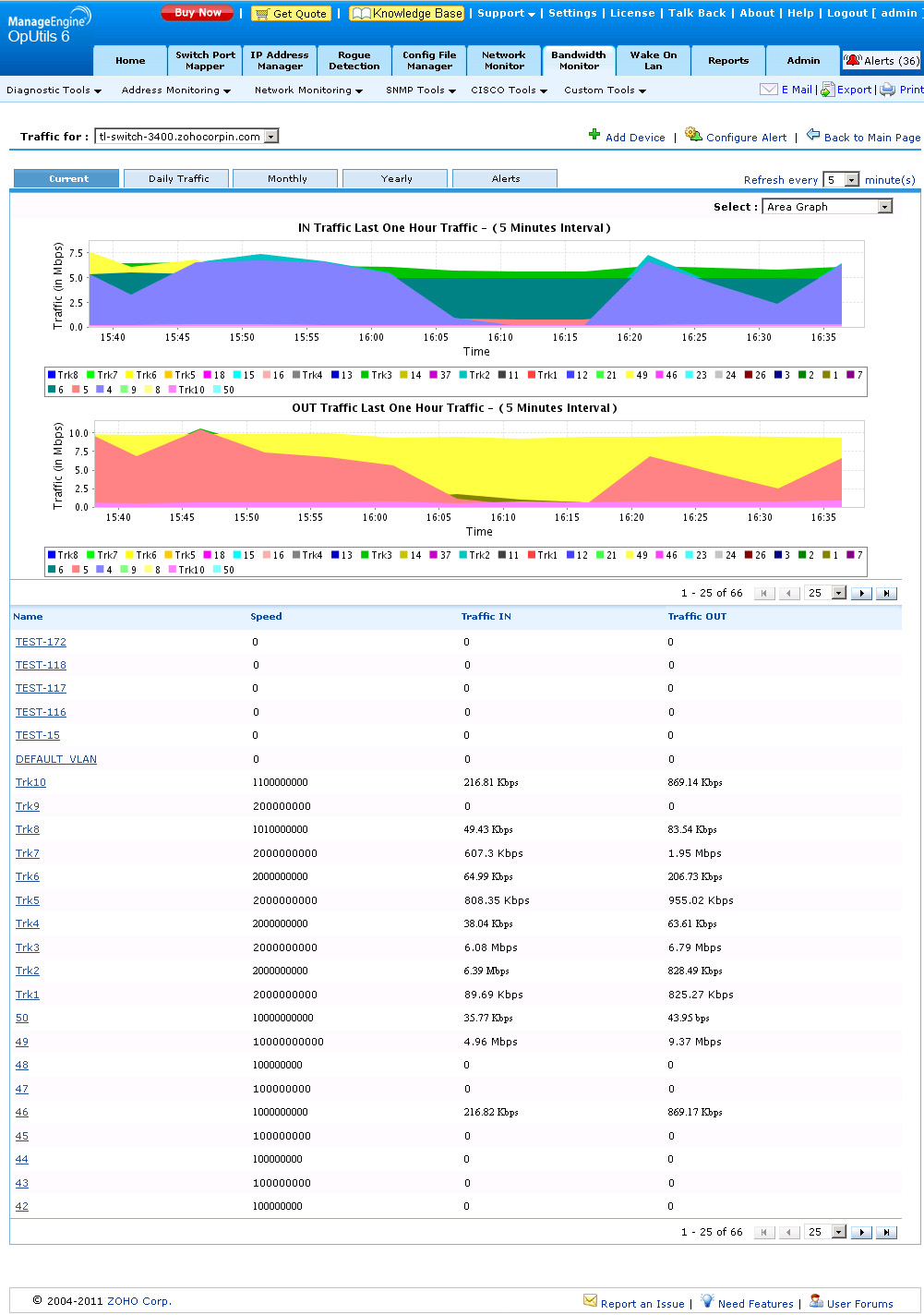The height and width of the screenshot is (1315, 924).
Task: Open the Area Graph type dropdown
Action: pos(885,207)
